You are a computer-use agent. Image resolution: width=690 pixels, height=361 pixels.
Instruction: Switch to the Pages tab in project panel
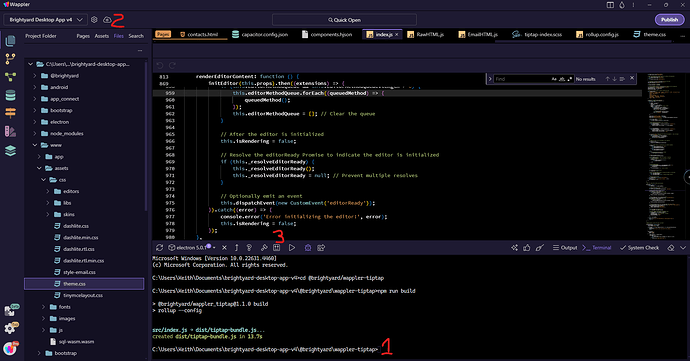[83, 36]
